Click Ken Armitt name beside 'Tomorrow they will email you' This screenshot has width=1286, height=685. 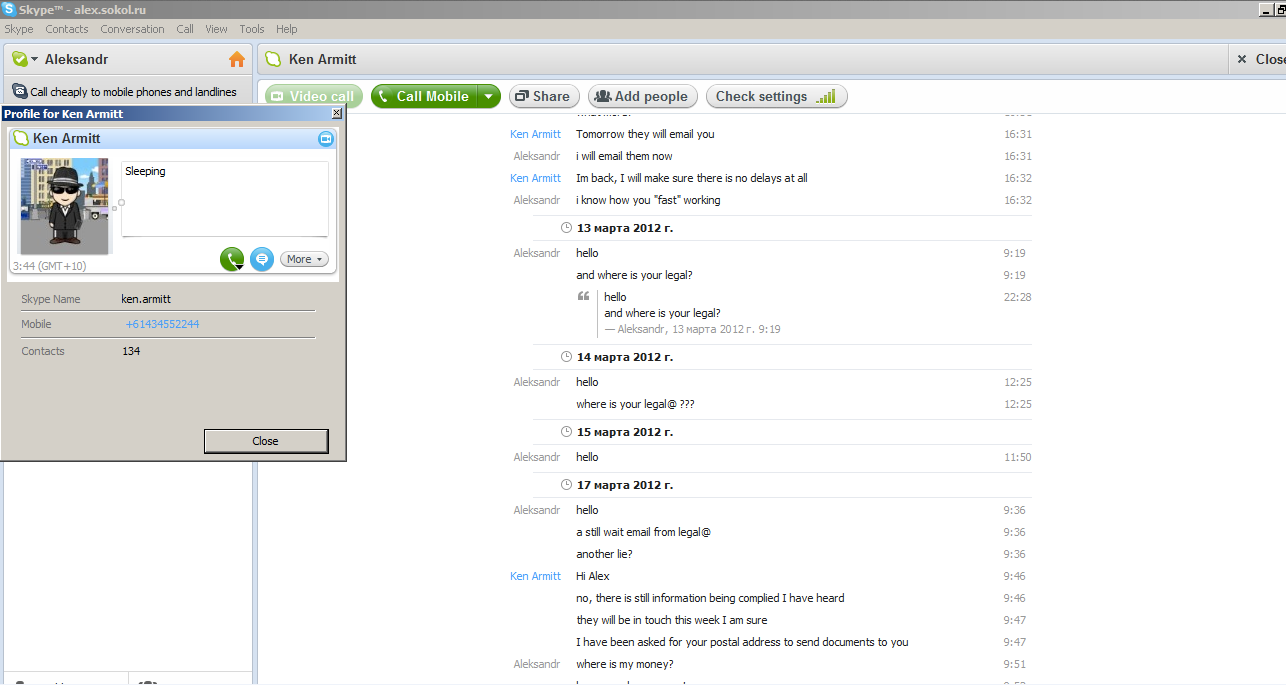pyautogui.click(x=535, y=134)
